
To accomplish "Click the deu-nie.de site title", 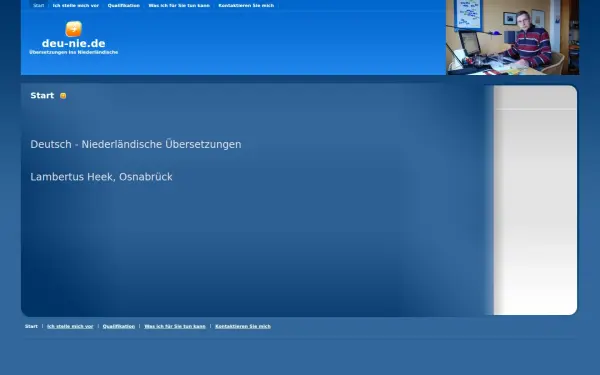I will tap(73, 43).
